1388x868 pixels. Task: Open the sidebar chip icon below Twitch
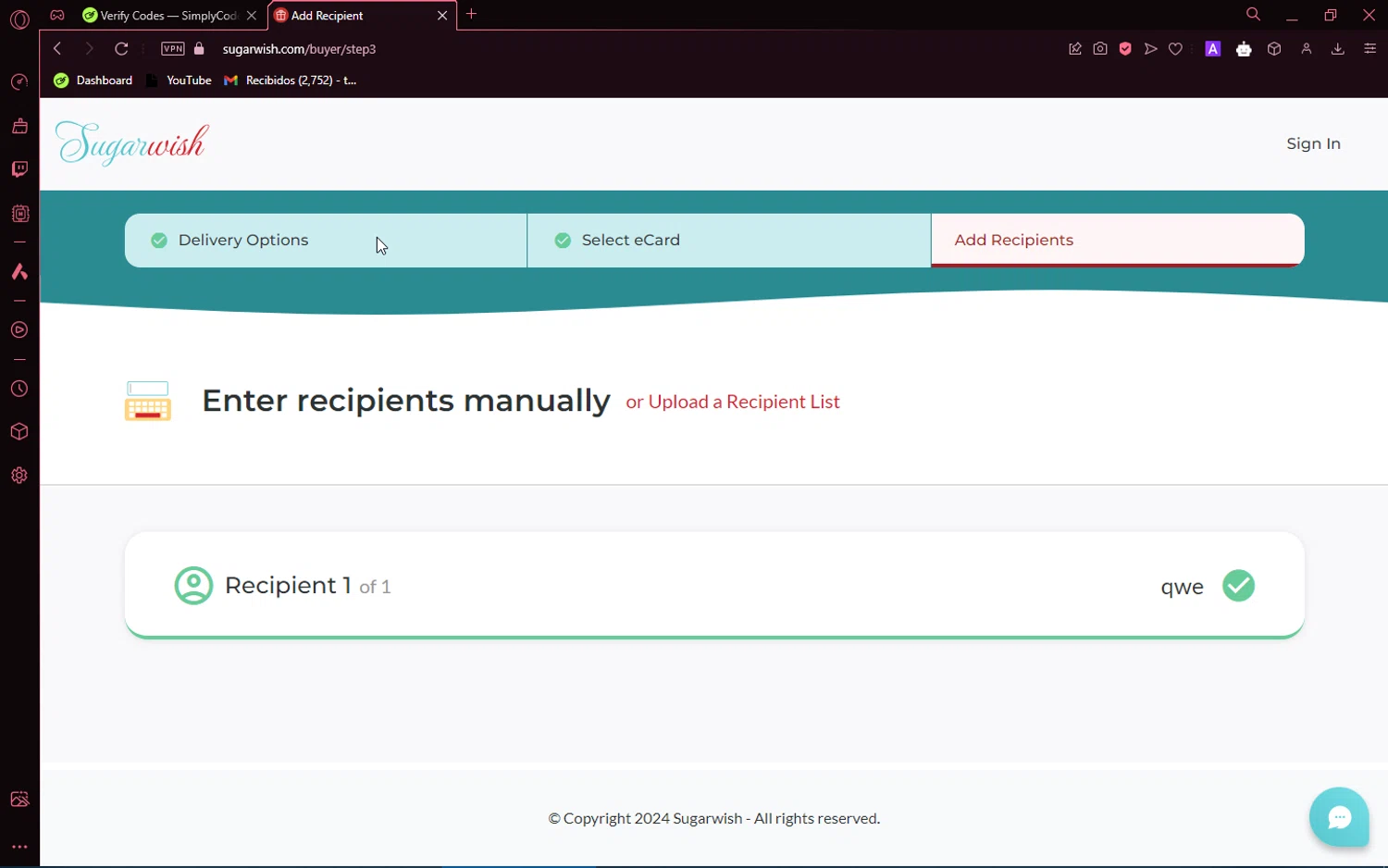[x=19, y=214]
